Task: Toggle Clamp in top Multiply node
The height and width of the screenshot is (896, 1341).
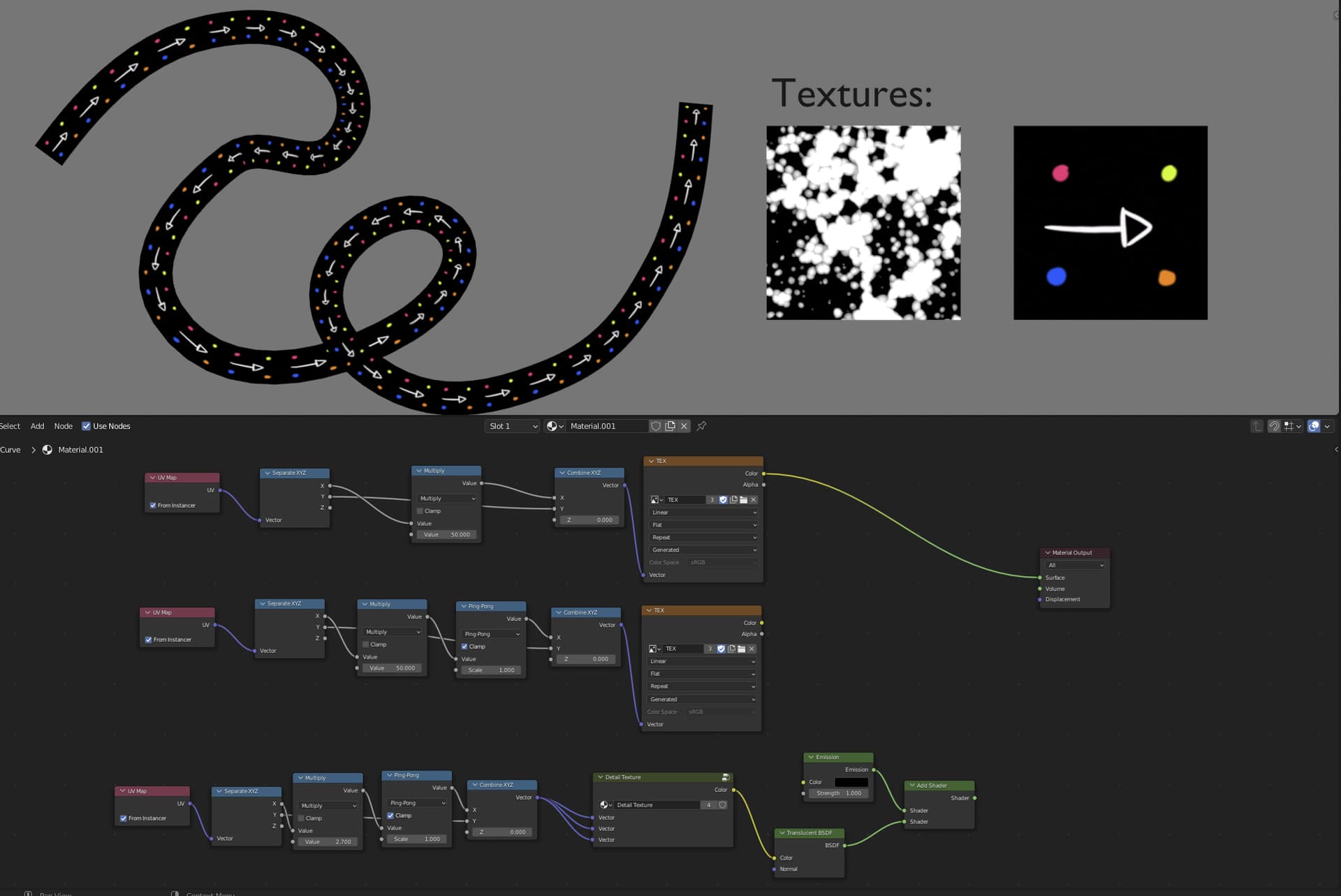Action: 420,511
